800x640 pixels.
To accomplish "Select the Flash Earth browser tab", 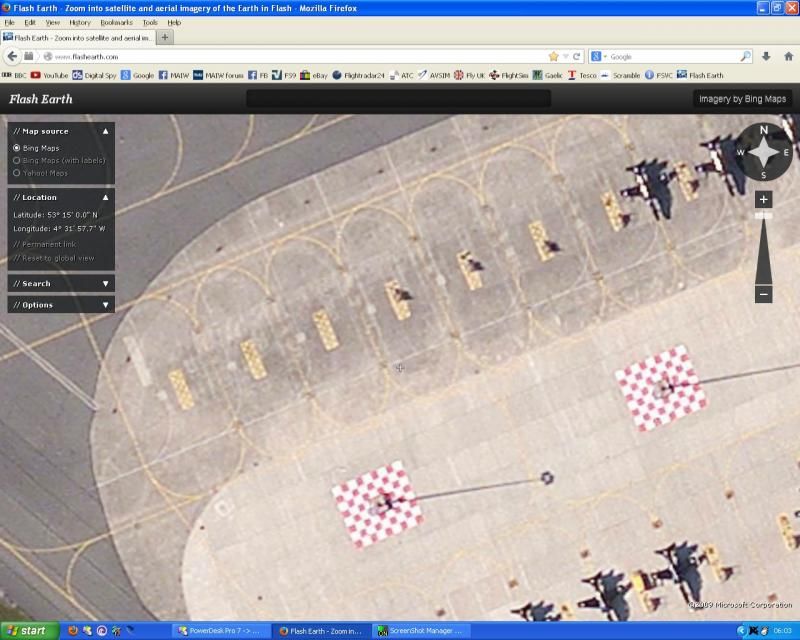I will 78,37.
